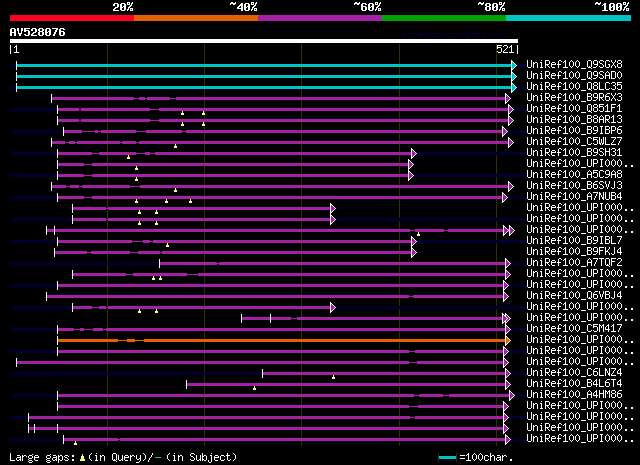Click the arrowhead ending the Q8LC35 alignment bar
640x465 pixels.
click(x=514, y=87)
